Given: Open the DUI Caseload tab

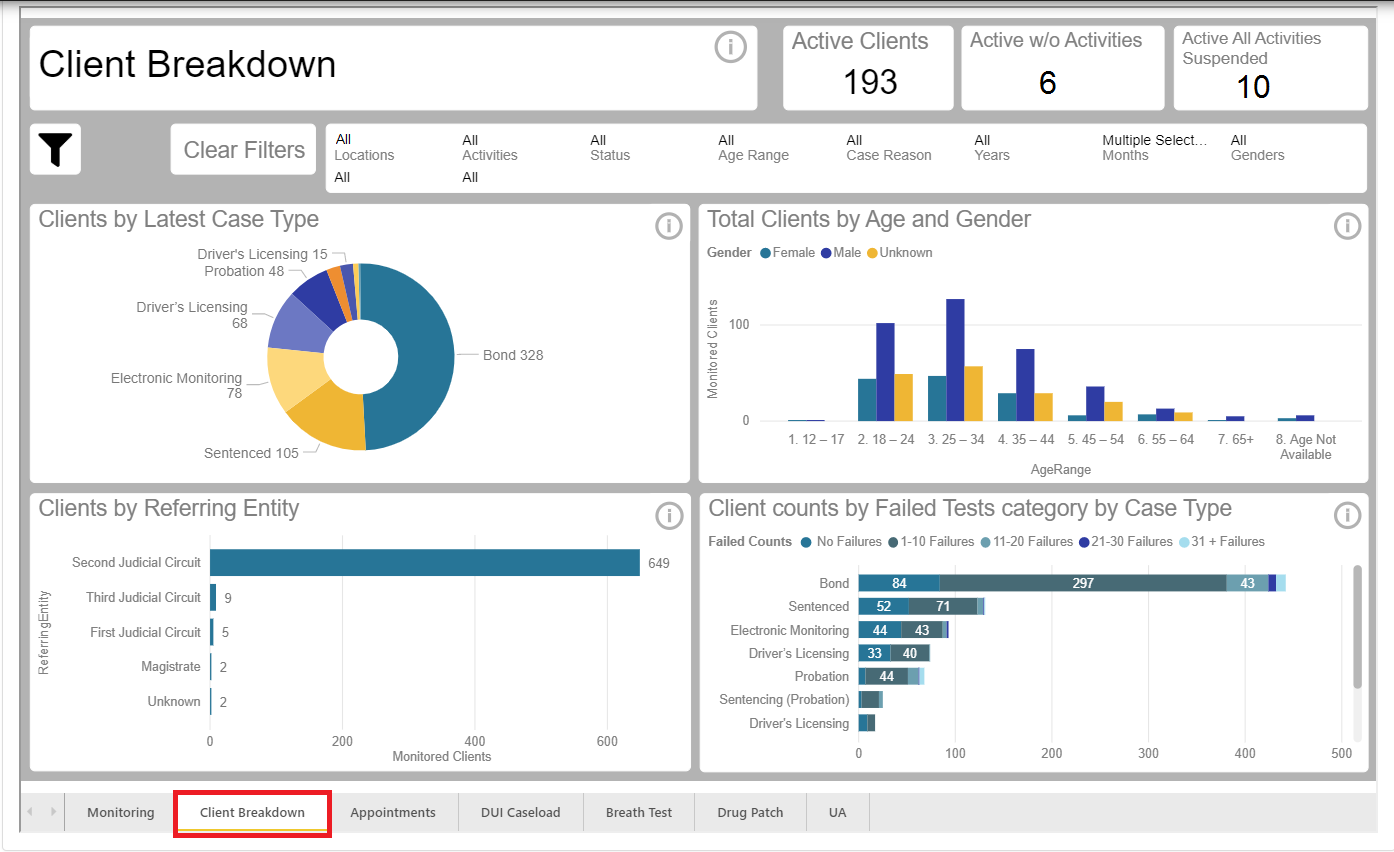Looking at the screenshot, I should click(x=520, y=812).
